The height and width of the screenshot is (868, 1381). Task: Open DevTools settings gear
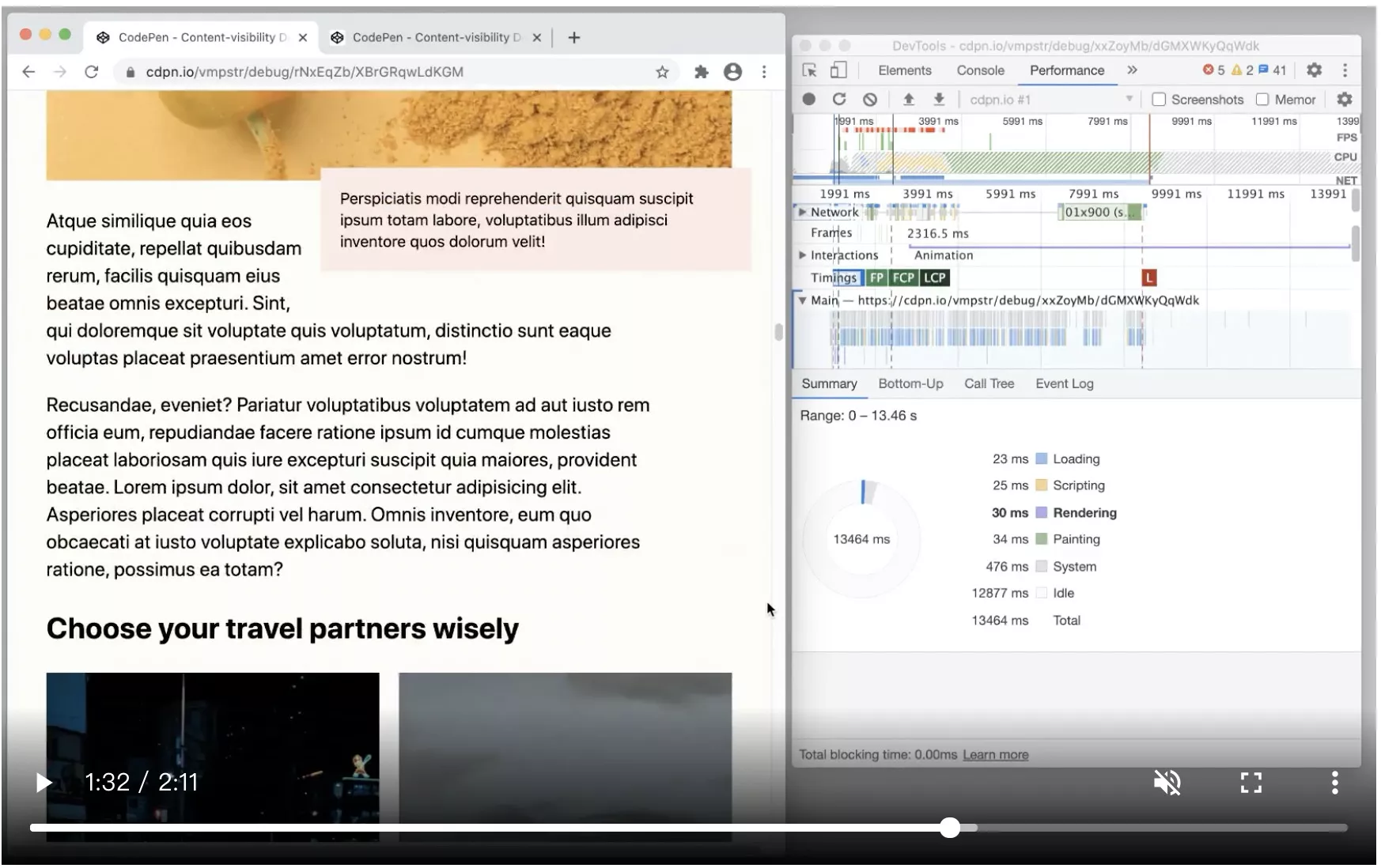click(x=1314, y=70)
